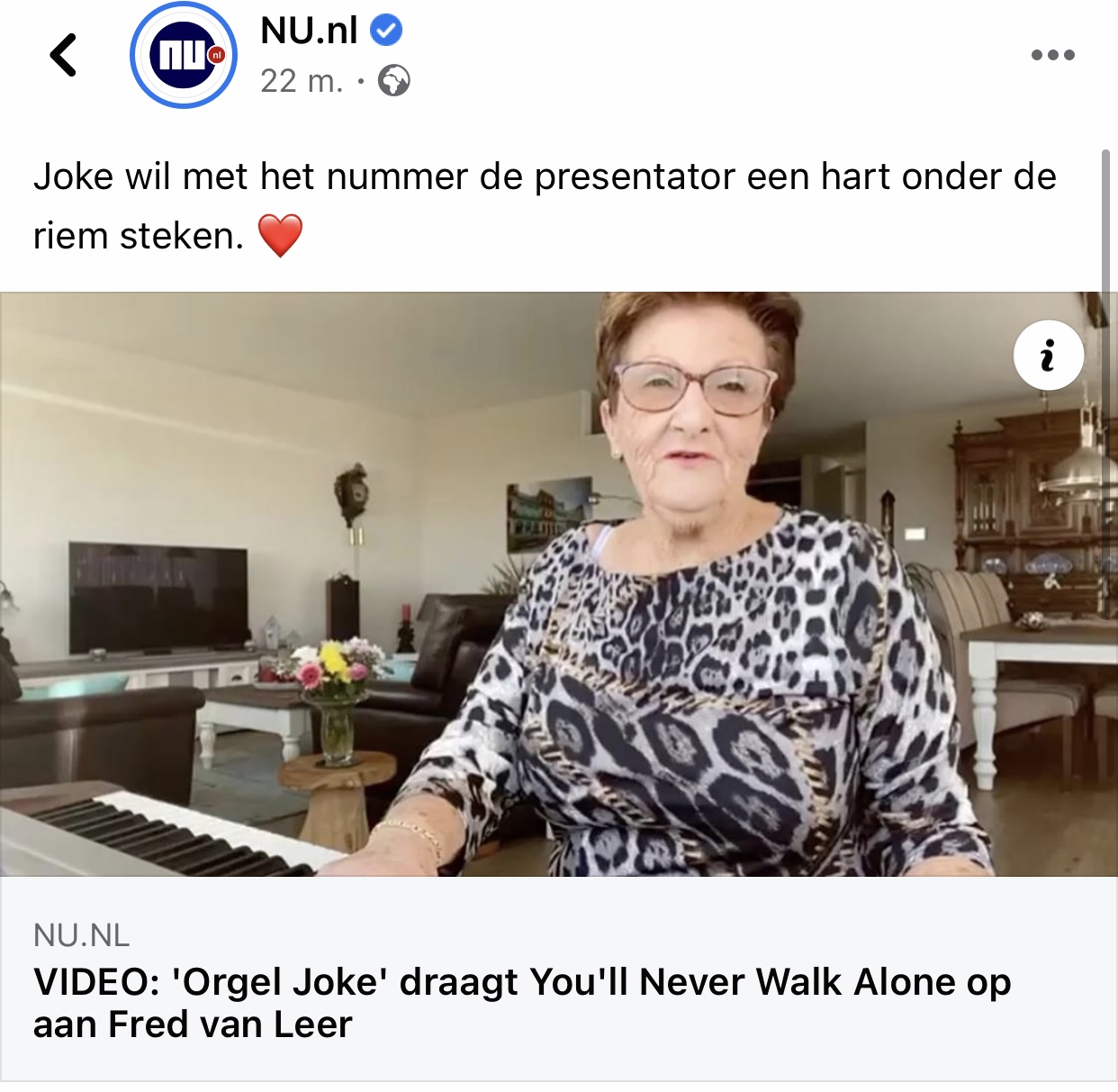Tap the post caption text about Joke

[545, 206]
